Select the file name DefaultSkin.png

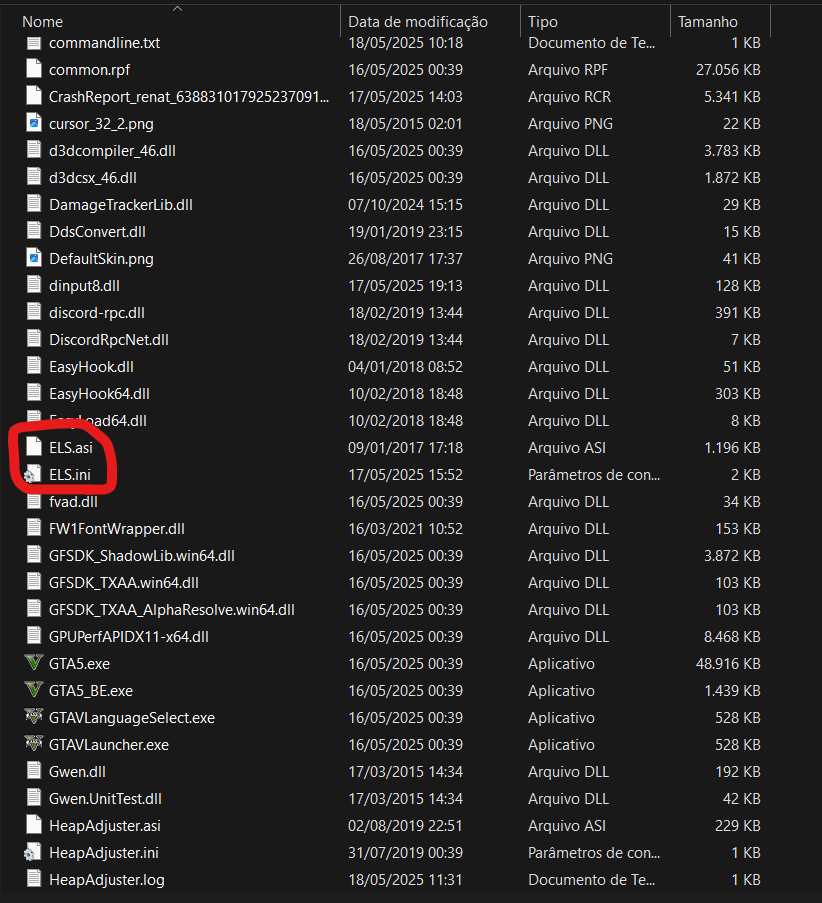coord(101,259)
